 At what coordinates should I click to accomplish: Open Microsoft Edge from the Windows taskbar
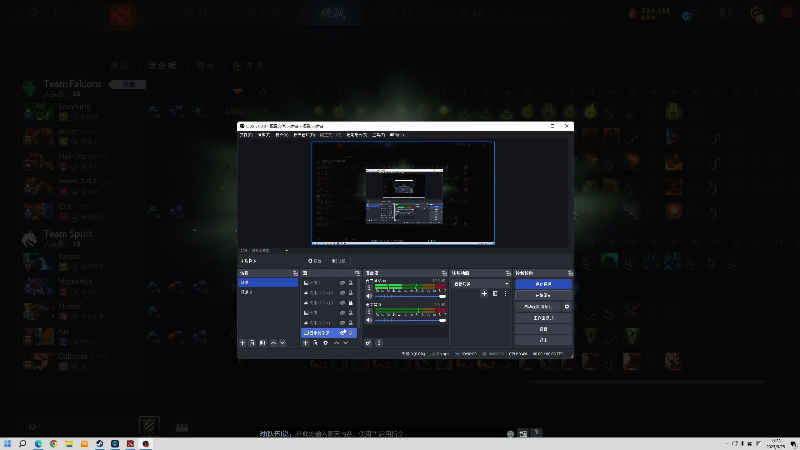(38, 444)
